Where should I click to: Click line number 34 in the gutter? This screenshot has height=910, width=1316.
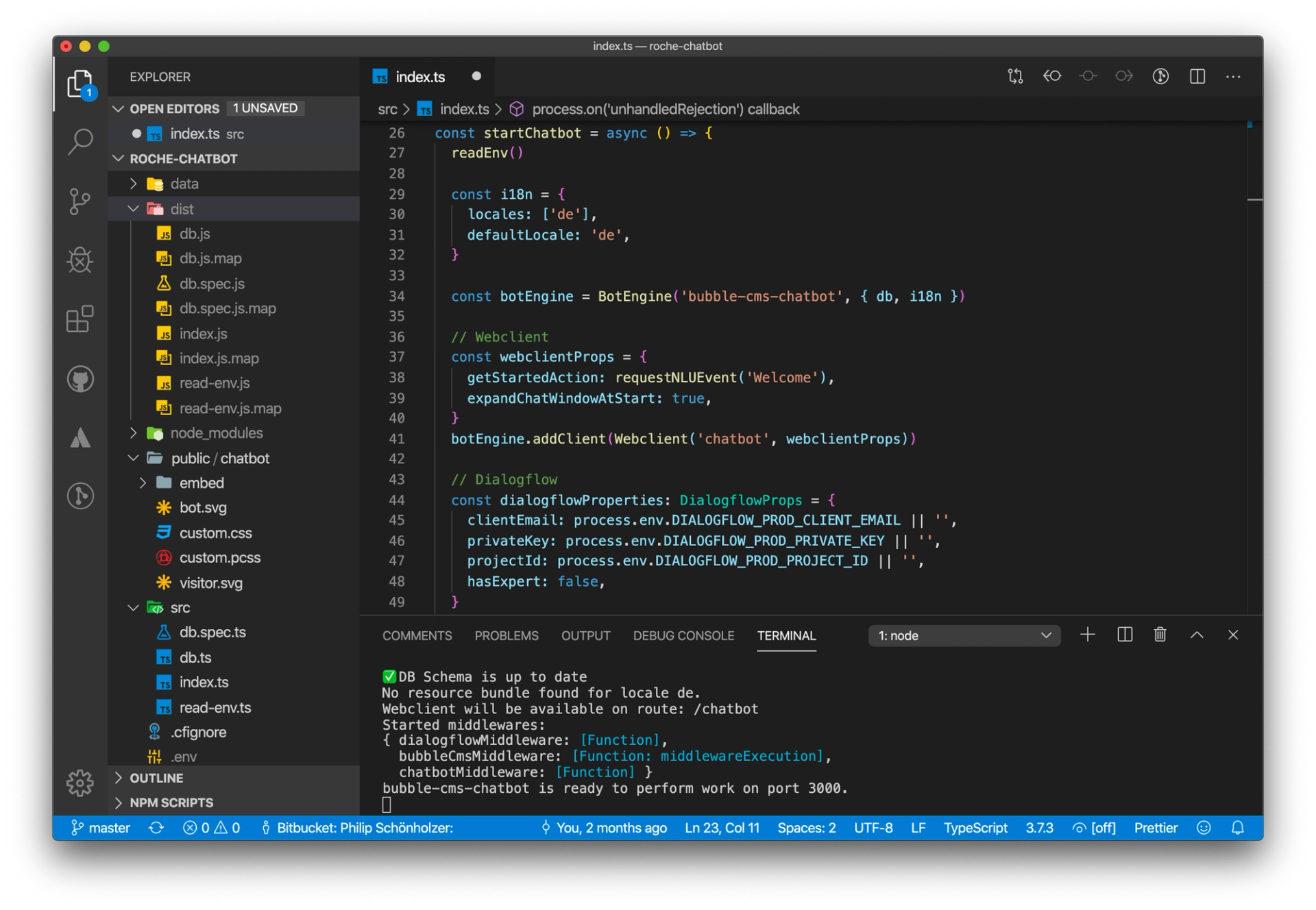tap(397, 296)
